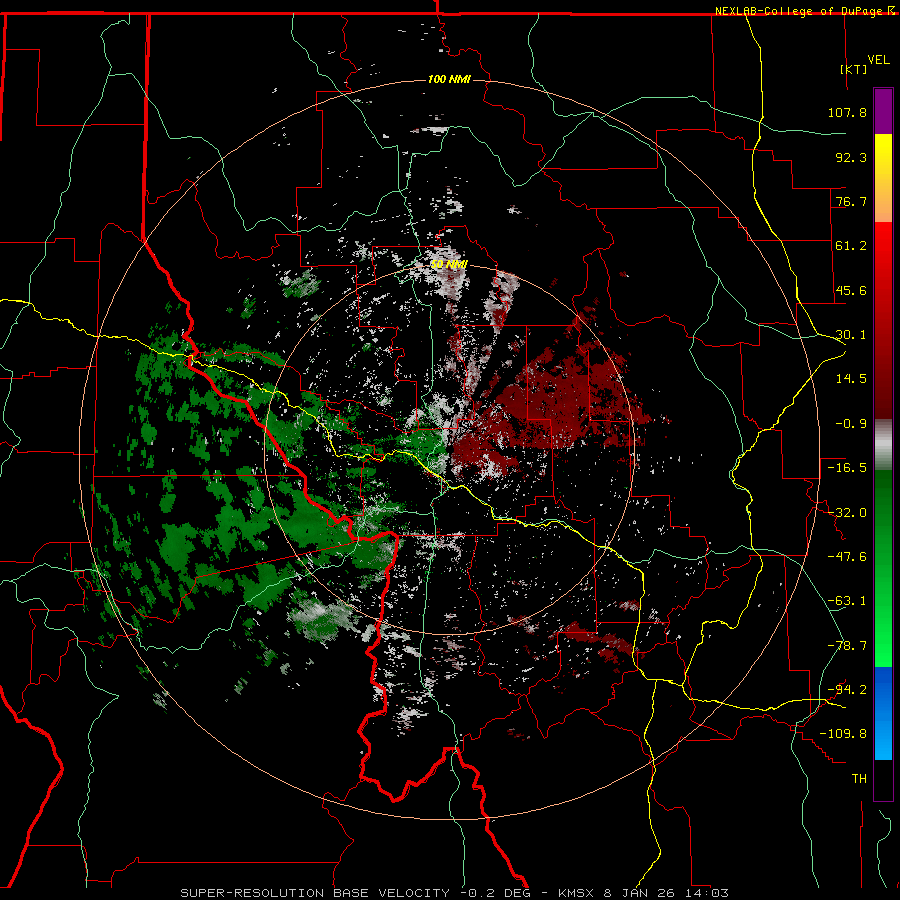Click the 14.5 velocity scale value
900x900 pixels.
[x=851, y=379]
